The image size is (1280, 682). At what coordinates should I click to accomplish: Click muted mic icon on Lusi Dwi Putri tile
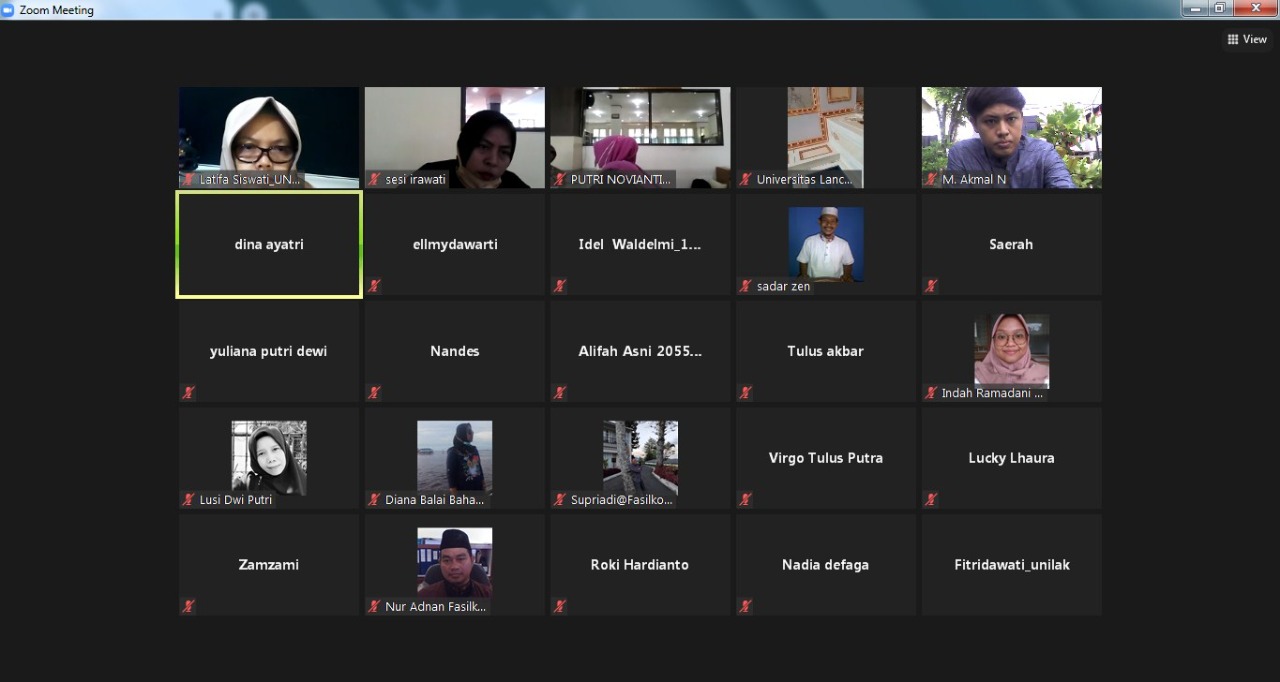click(x=188, y=499)
